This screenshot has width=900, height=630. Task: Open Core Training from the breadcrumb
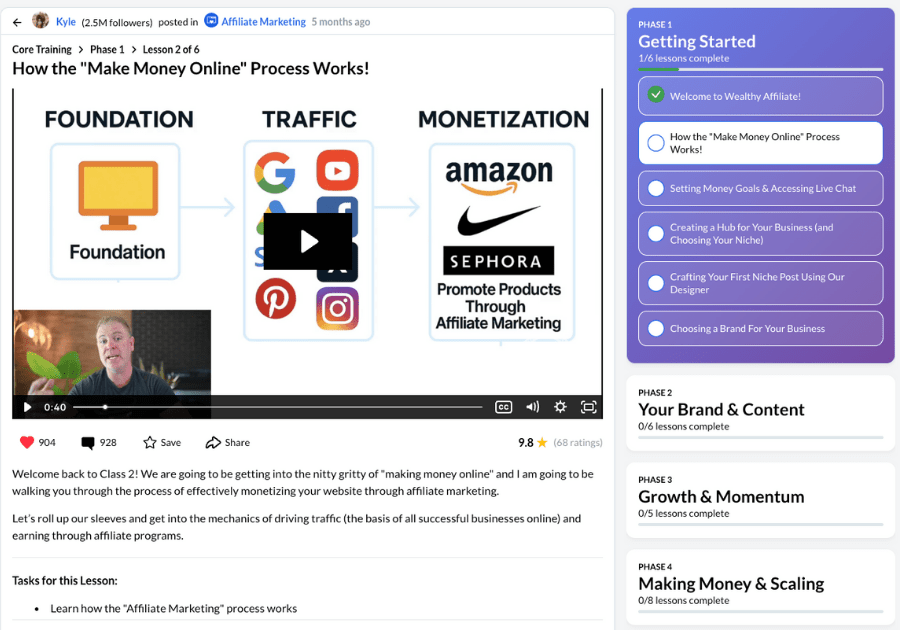(41, 49)
